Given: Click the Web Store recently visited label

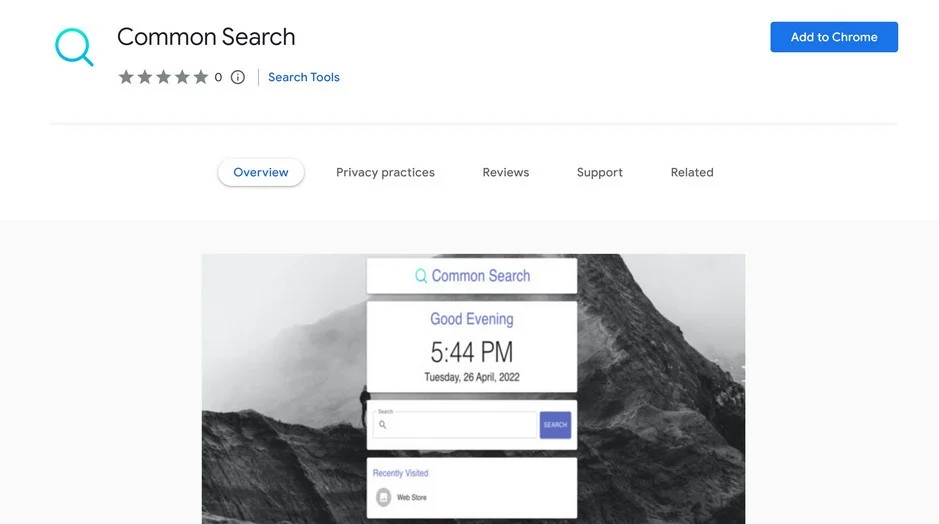Looking at the screenshot, I should pos(411,498).
